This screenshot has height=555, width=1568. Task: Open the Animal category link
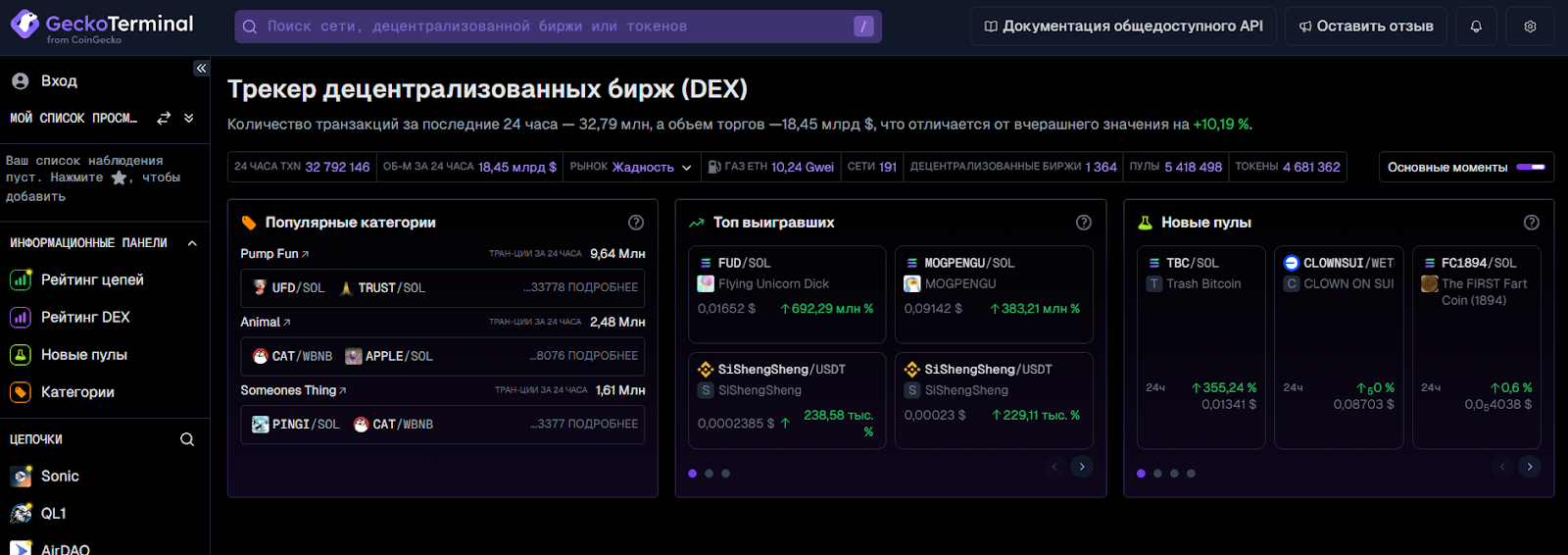click(266, 322)
